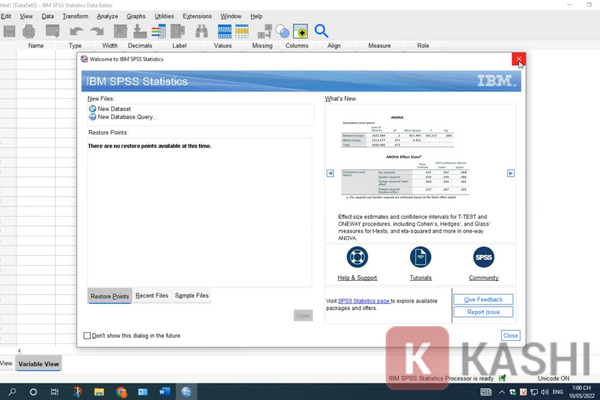Click the Report Issue button

click(x=483, y=312)
